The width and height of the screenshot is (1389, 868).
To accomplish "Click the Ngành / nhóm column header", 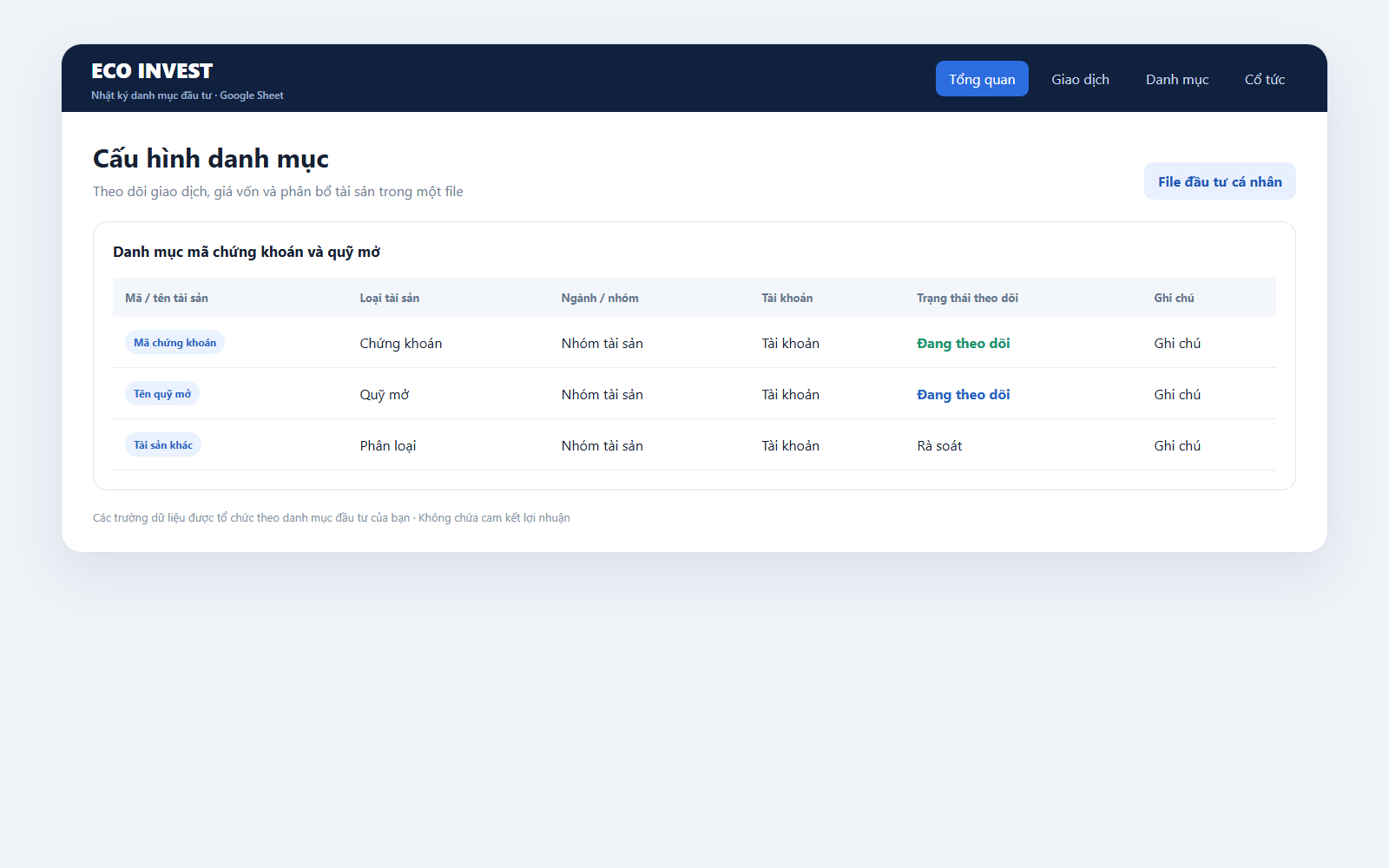I will (600, 298).
